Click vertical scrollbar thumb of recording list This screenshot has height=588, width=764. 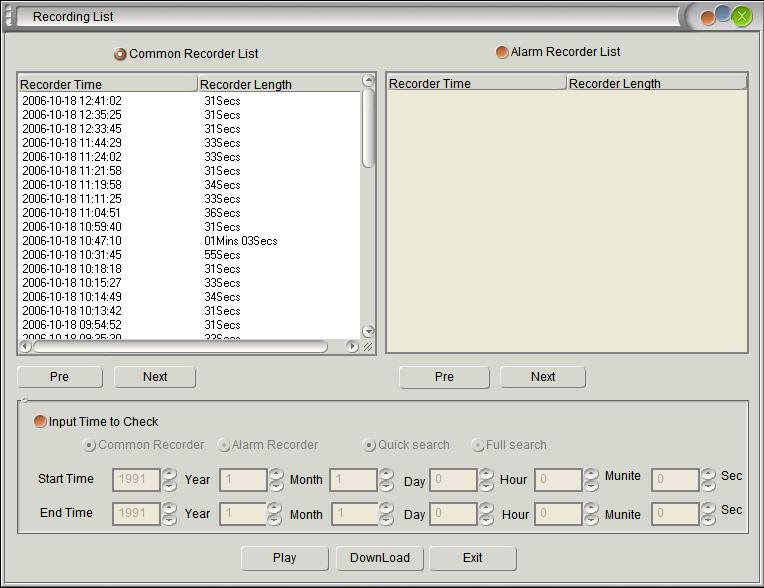coord(369,128)
